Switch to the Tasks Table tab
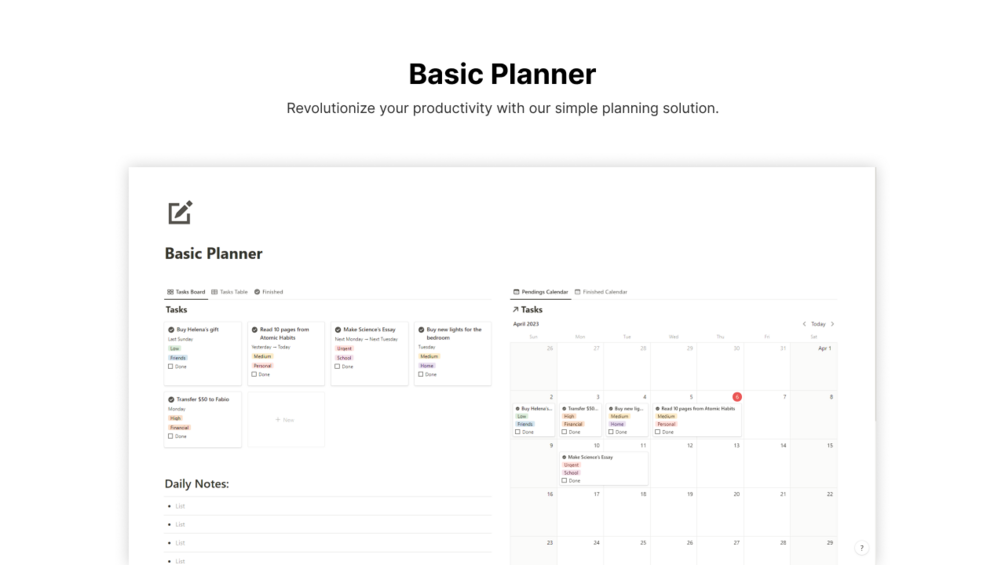Image resolution: width=1005 pixels, height=565 pixels. (229, 292)
